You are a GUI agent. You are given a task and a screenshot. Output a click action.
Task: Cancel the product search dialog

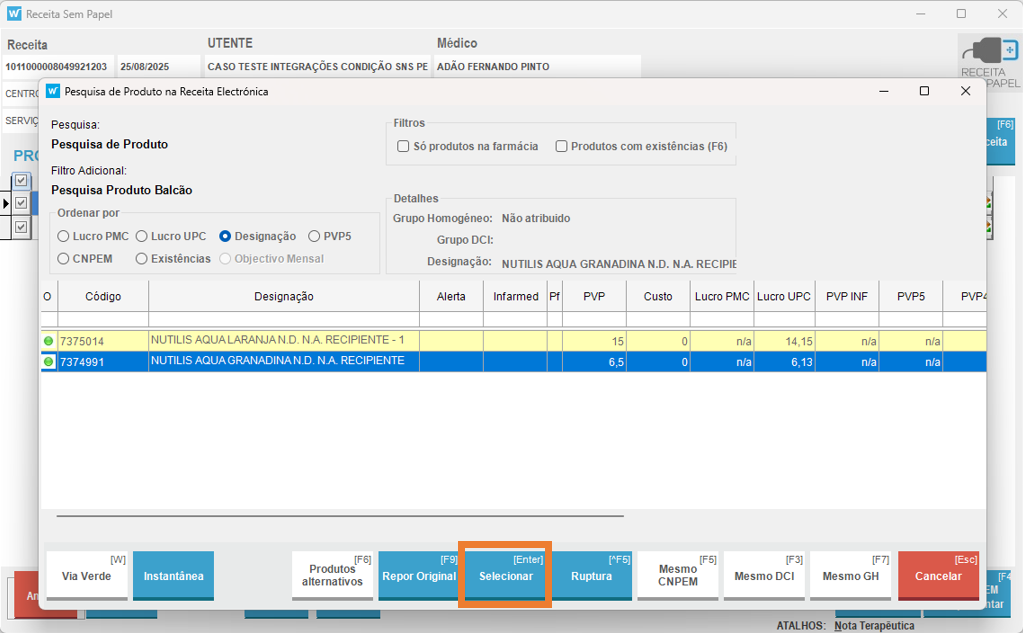(x=939, y=576)
